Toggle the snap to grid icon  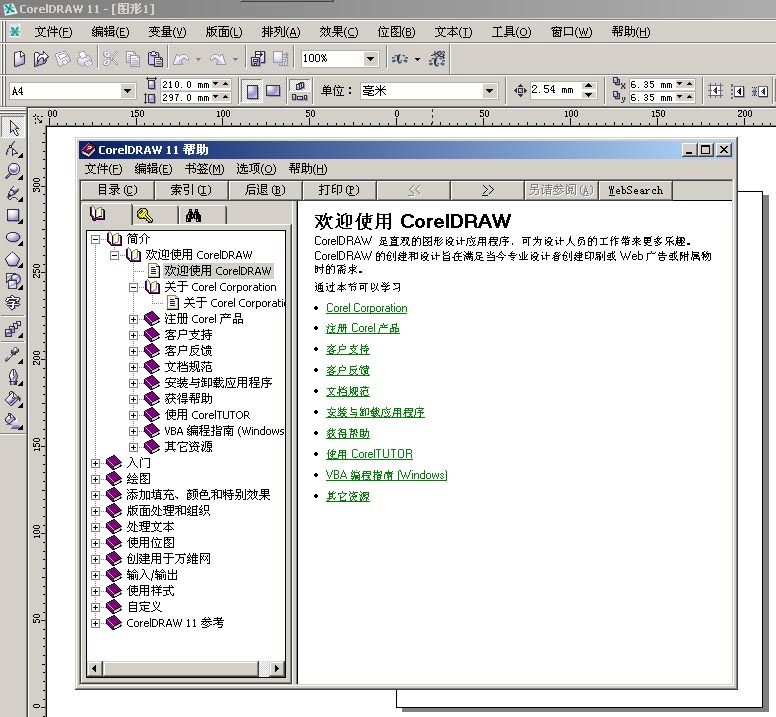coord(715,91)
